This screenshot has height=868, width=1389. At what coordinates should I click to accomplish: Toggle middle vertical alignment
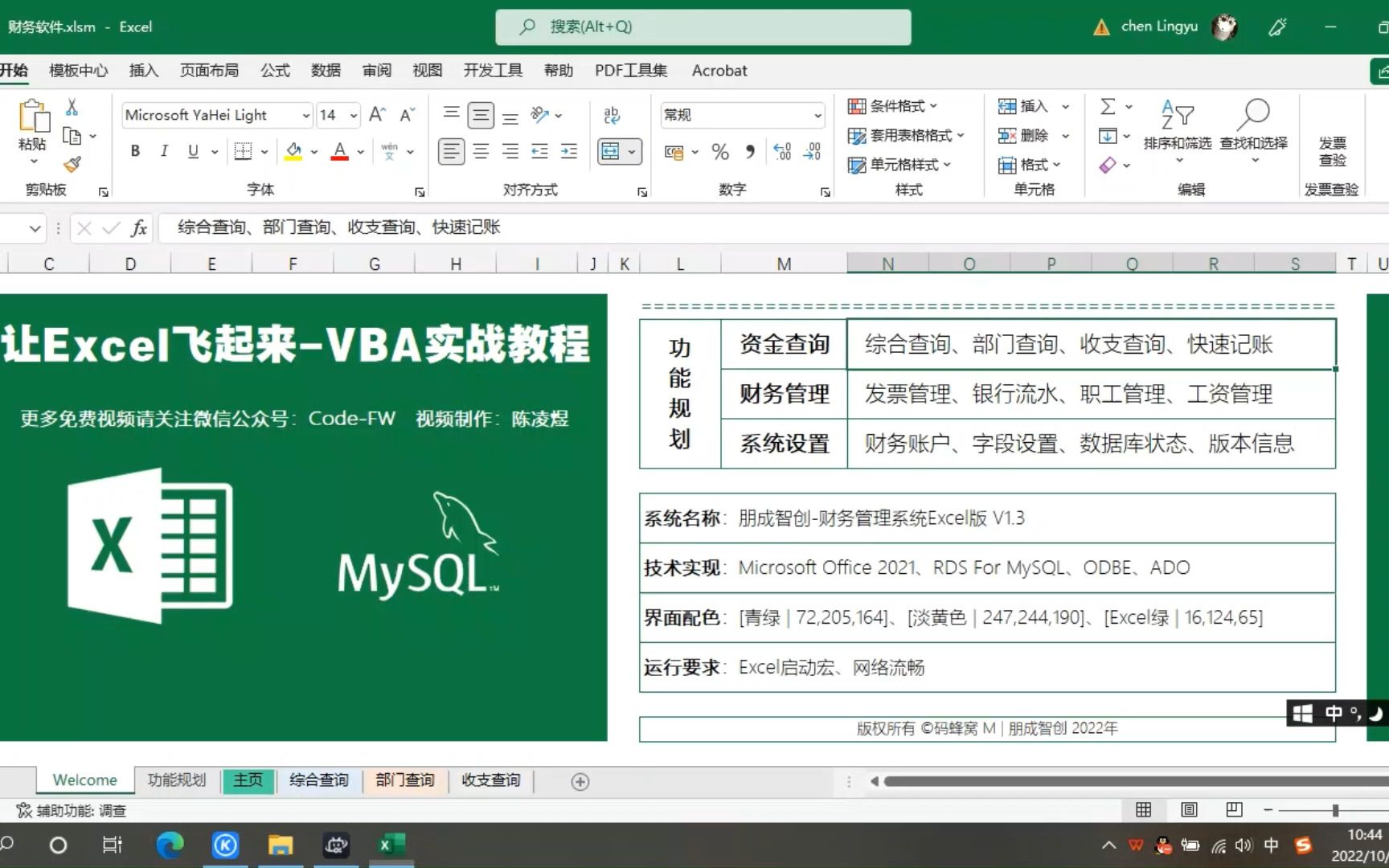coord(481,115)
